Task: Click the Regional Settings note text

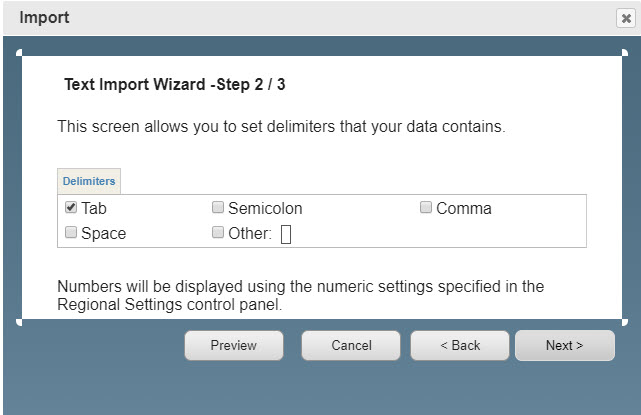Action: [x=300, y=295]
